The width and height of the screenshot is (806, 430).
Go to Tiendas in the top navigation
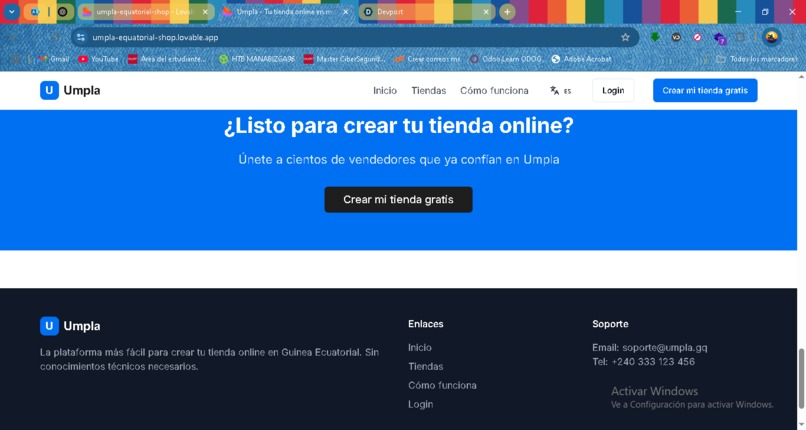pos(429,90)
